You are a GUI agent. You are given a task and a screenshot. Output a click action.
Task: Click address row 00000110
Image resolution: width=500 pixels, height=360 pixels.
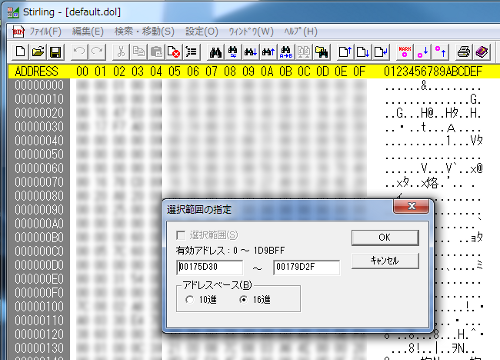tap(39, 321)
